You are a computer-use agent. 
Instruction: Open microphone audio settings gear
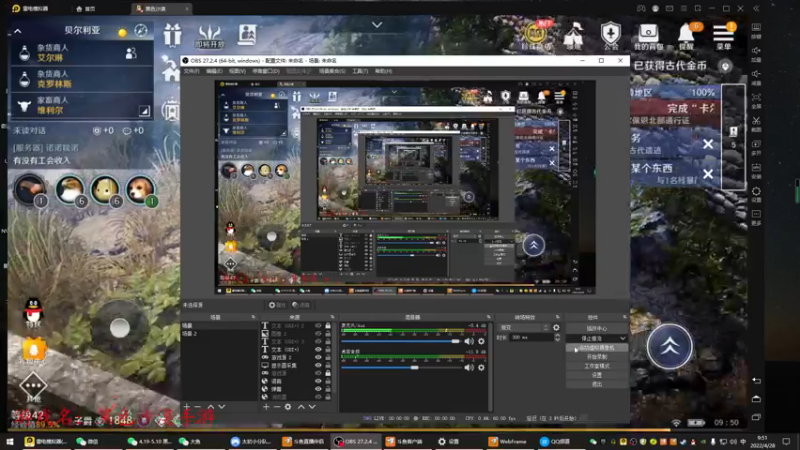[481, 341]
